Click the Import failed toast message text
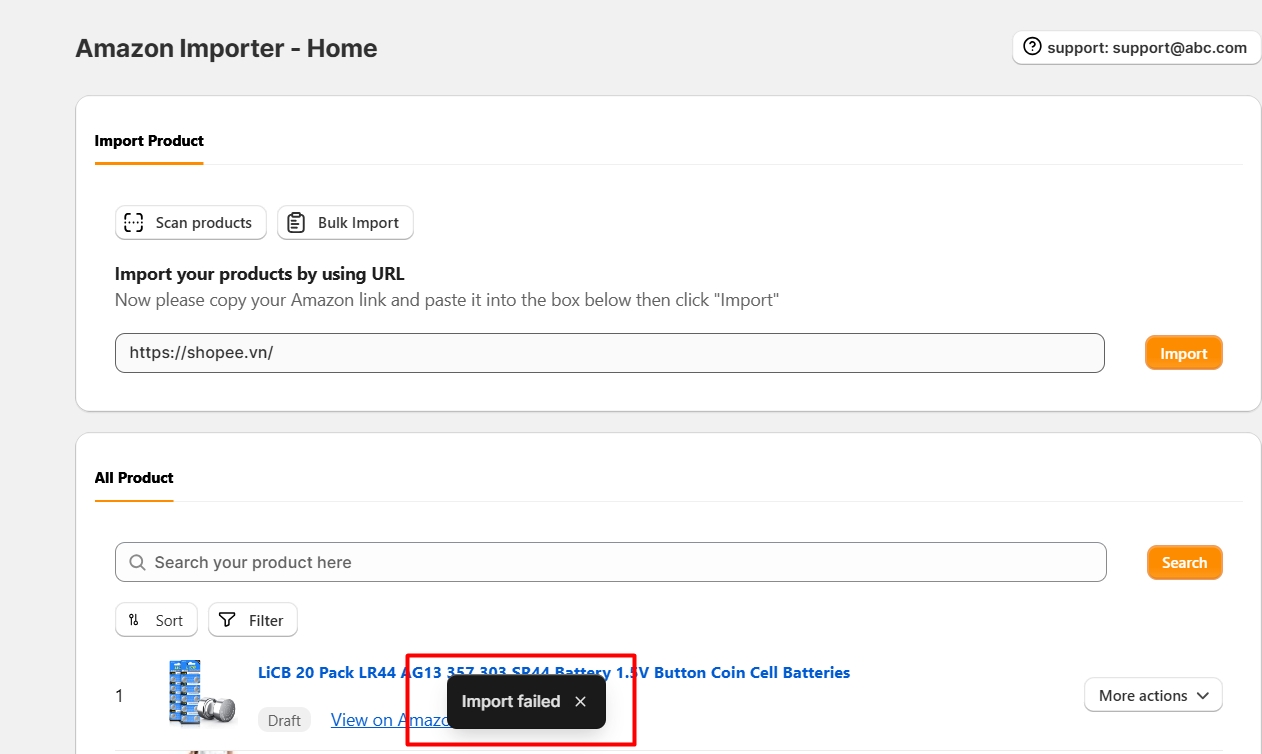1262x754 pixels. (x=510, y=702)
